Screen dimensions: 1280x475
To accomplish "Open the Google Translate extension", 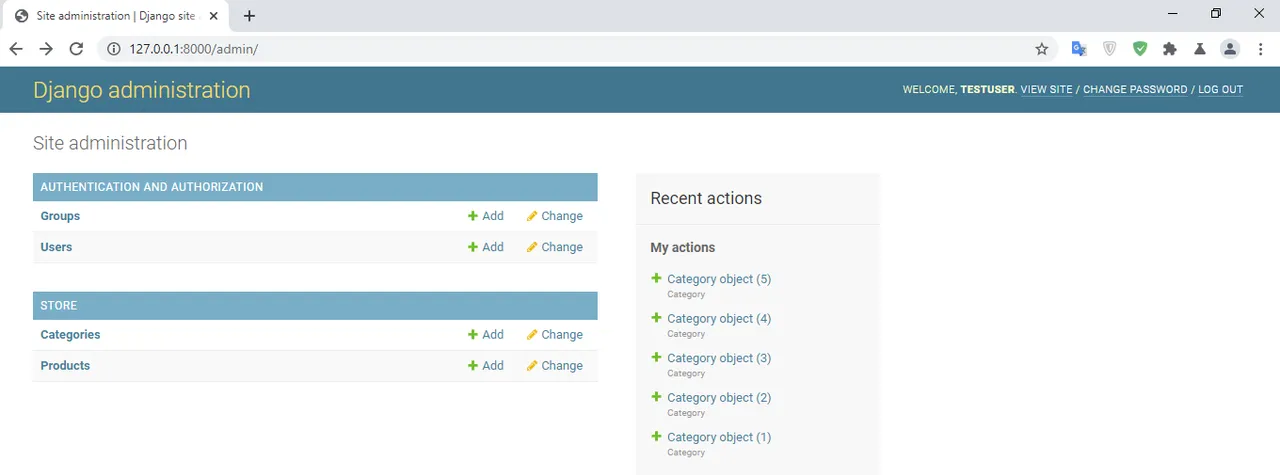I will point(1079,49).
